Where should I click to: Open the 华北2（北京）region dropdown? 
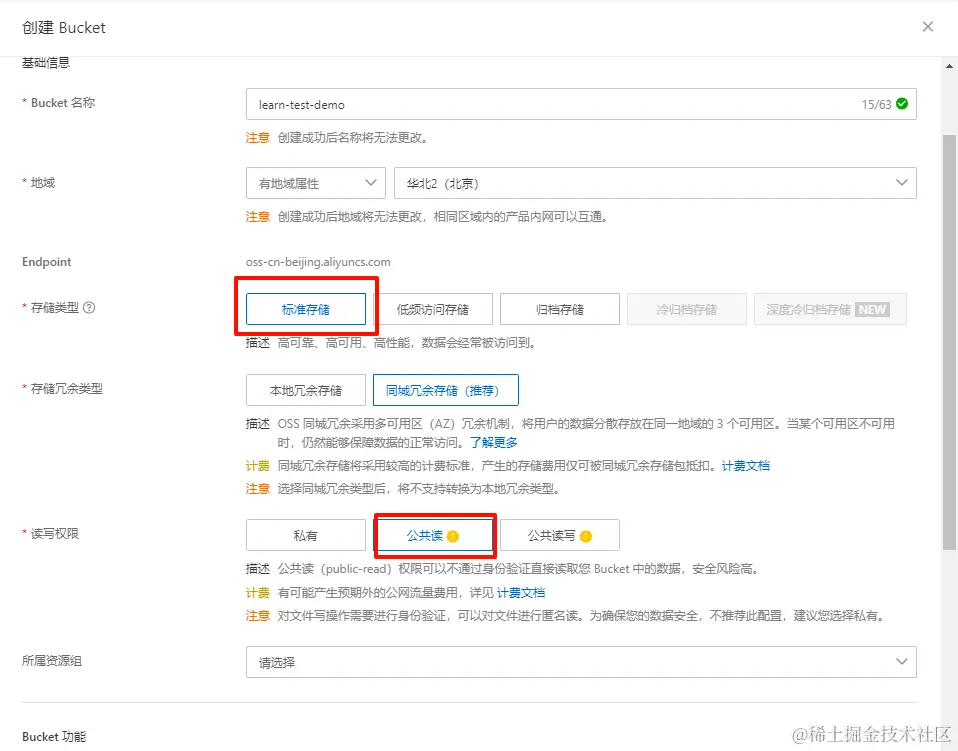(x=655, y=183)
